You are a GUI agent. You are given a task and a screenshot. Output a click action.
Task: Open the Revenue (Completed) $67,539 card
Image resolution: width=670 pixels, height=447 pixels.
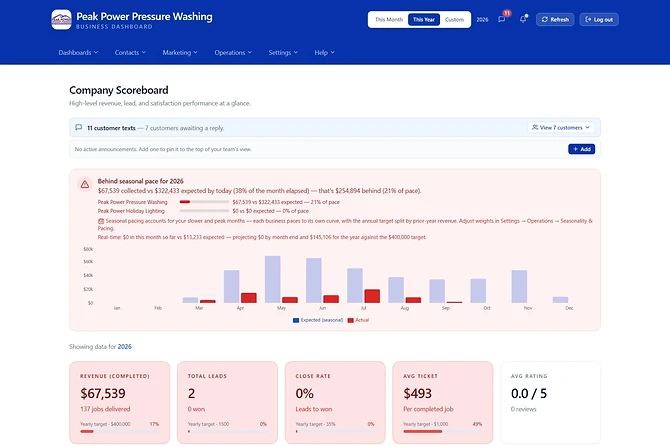[120, 403]
